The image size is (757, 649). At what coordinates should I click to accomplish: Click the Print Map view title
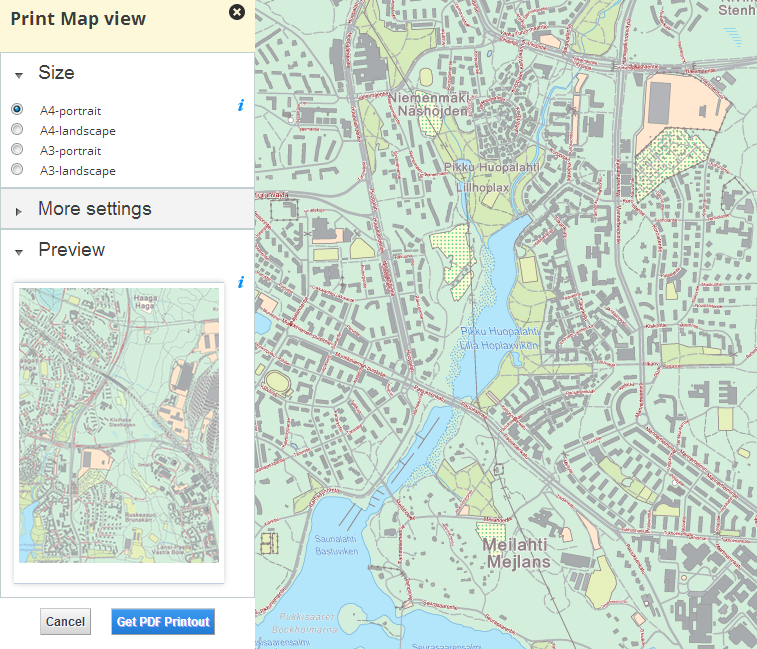click(78, 18)
